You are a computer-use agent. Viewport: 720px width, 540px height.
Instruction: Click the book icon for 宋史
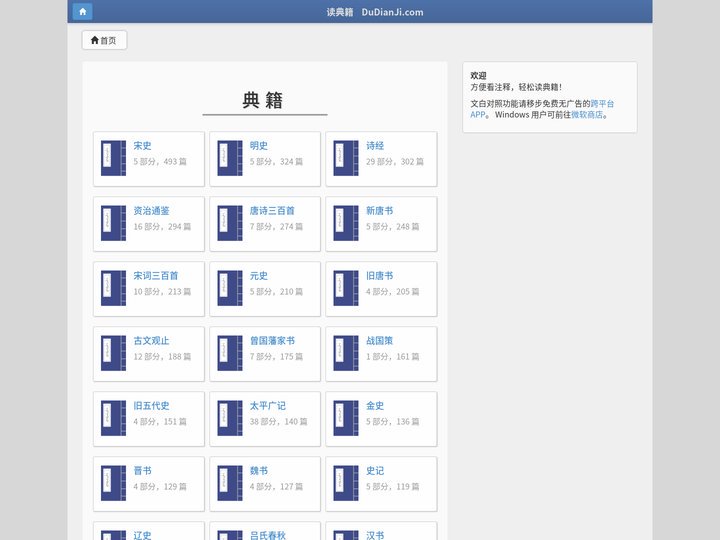[113, 158]
